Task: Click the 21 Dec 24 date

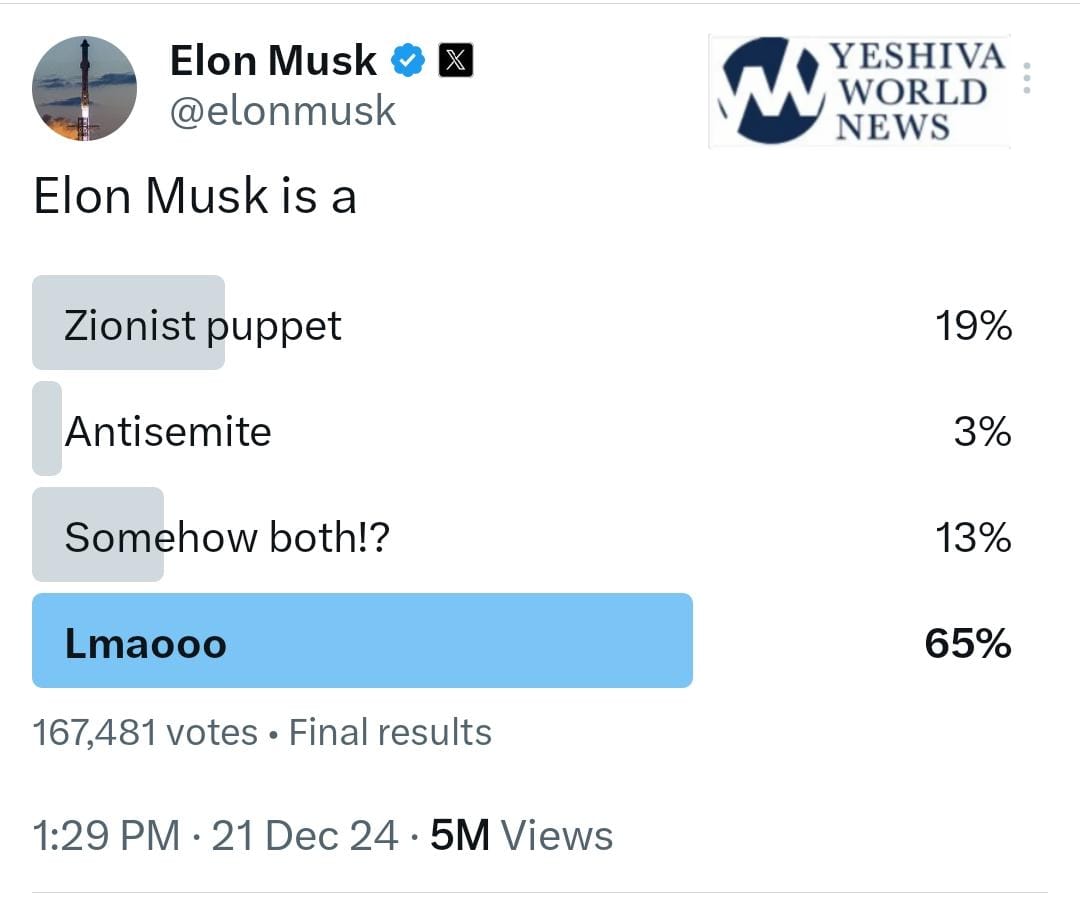Action: (x=305, y=835)
